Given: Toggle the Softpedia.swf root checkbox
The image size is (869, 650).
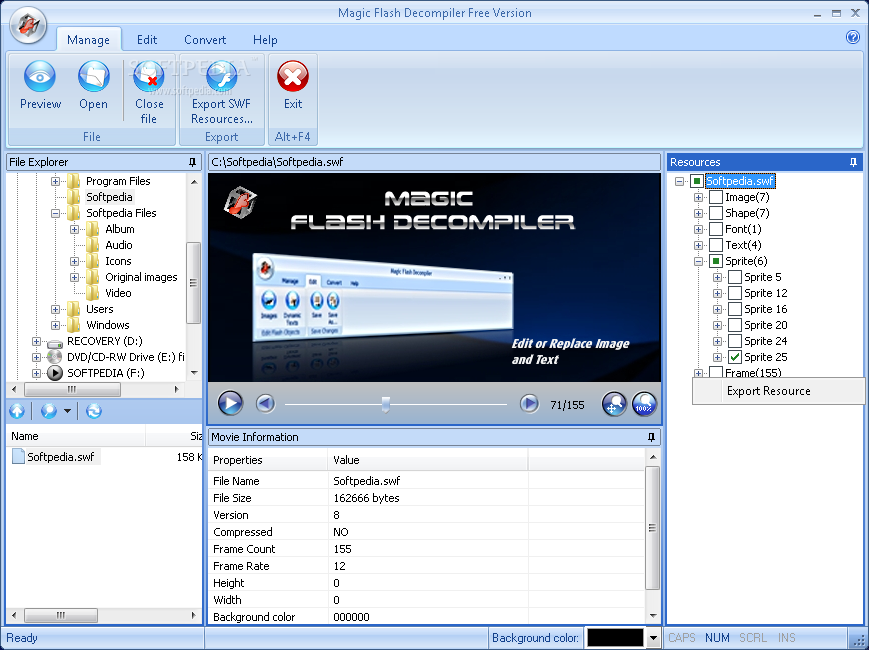Looking at the screenshot, I should 697,181.
